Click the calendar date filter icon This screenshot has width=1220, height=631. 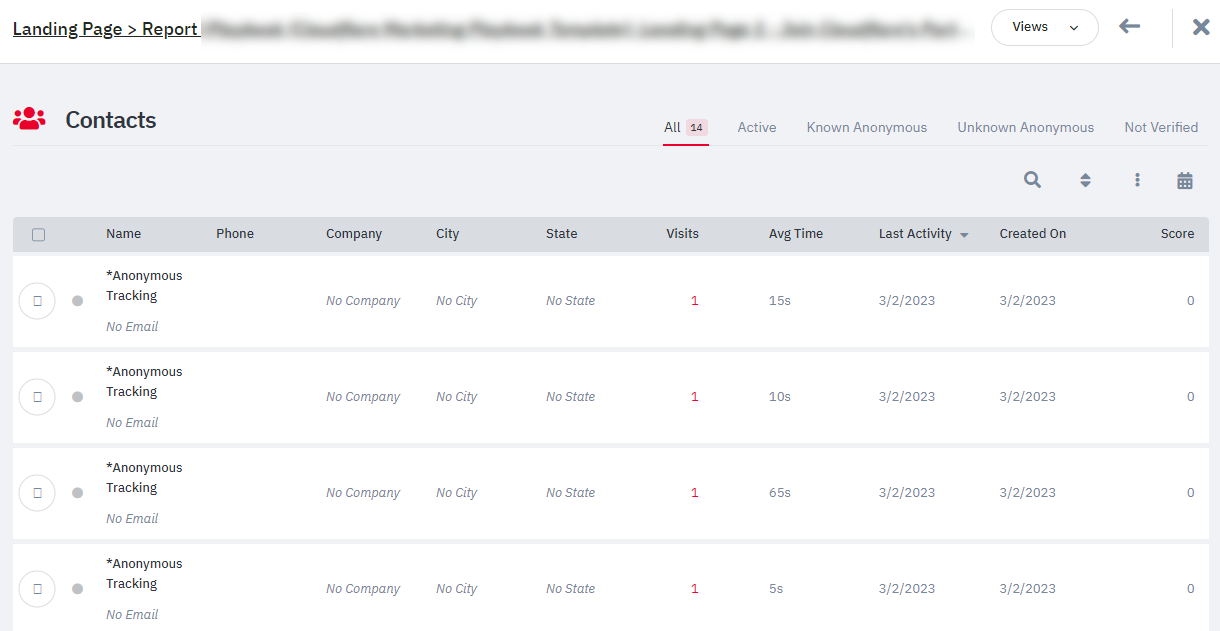[1185, 181]
